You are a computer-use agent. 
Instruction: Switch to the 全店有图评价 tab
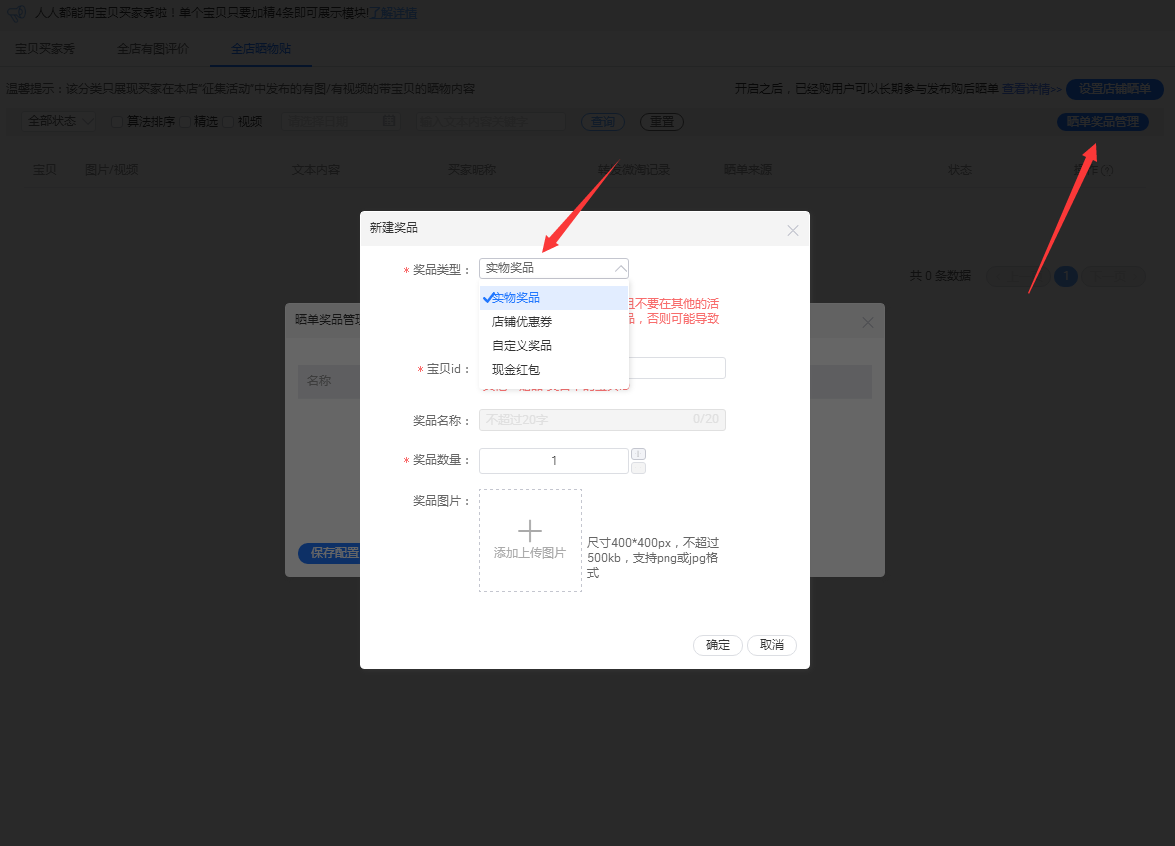(x=152, y=48)
